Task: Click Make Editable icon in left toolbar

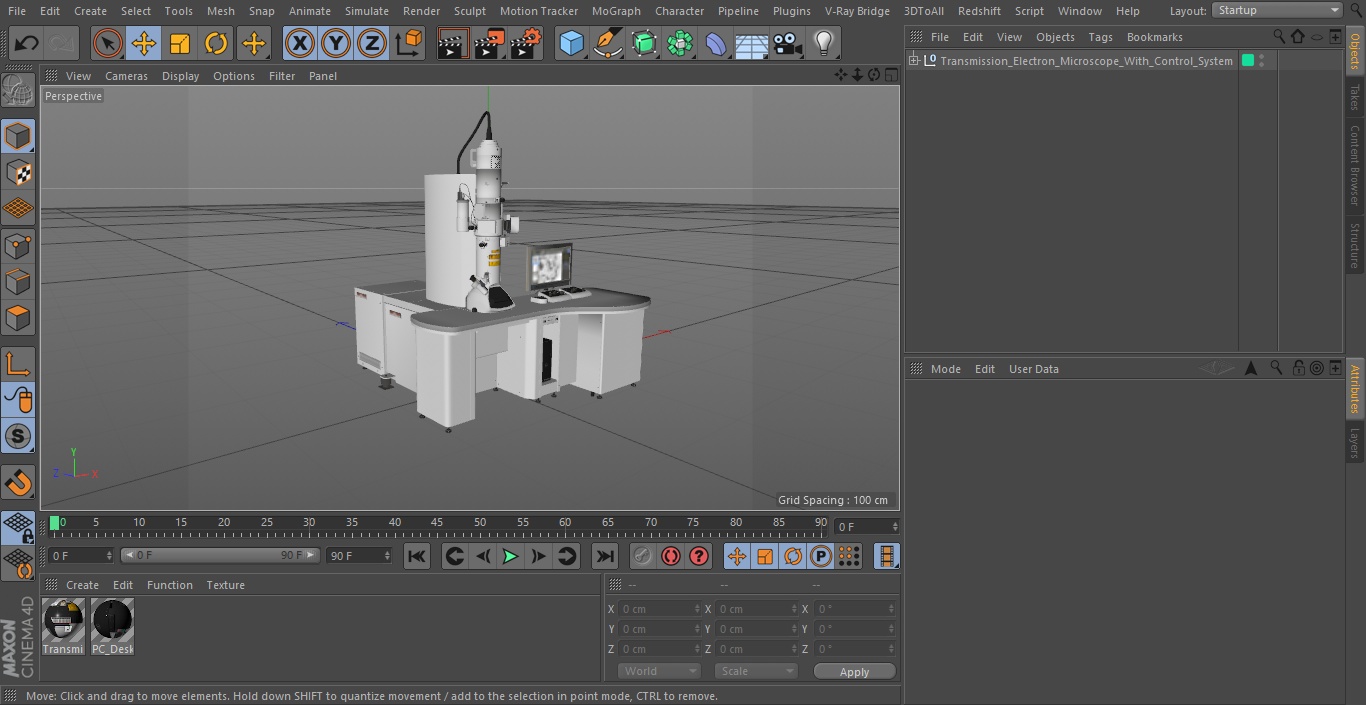Action: pos(18,91)
